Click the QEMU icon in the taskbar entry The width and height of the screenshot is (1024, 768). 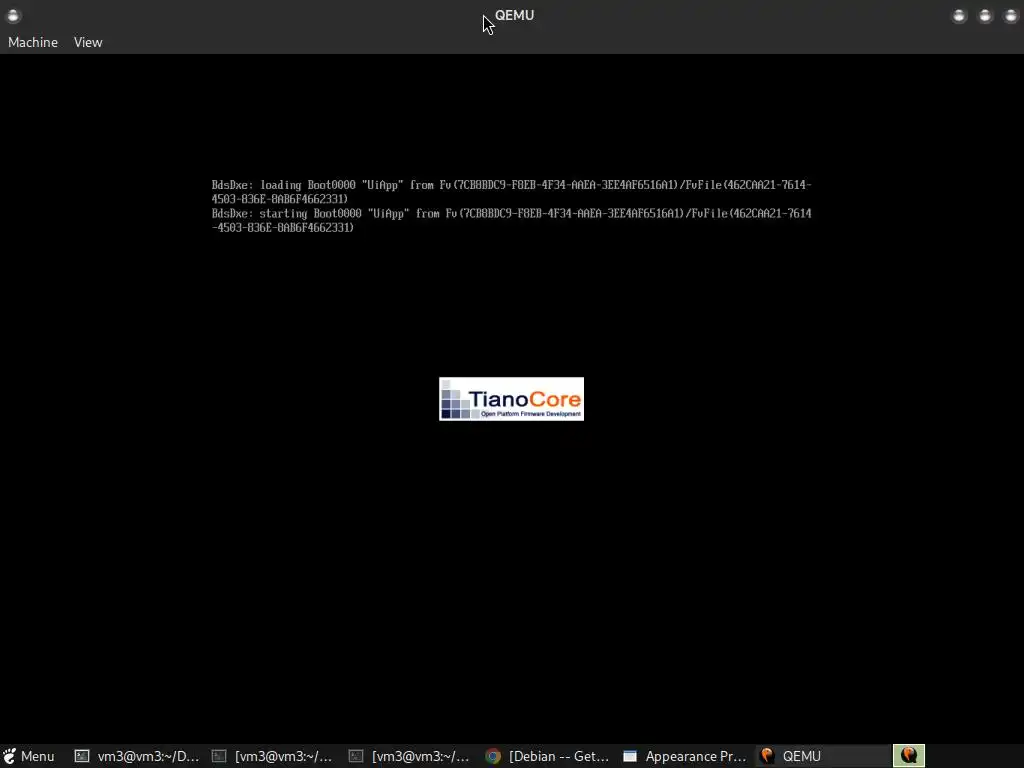click(767, 756)
